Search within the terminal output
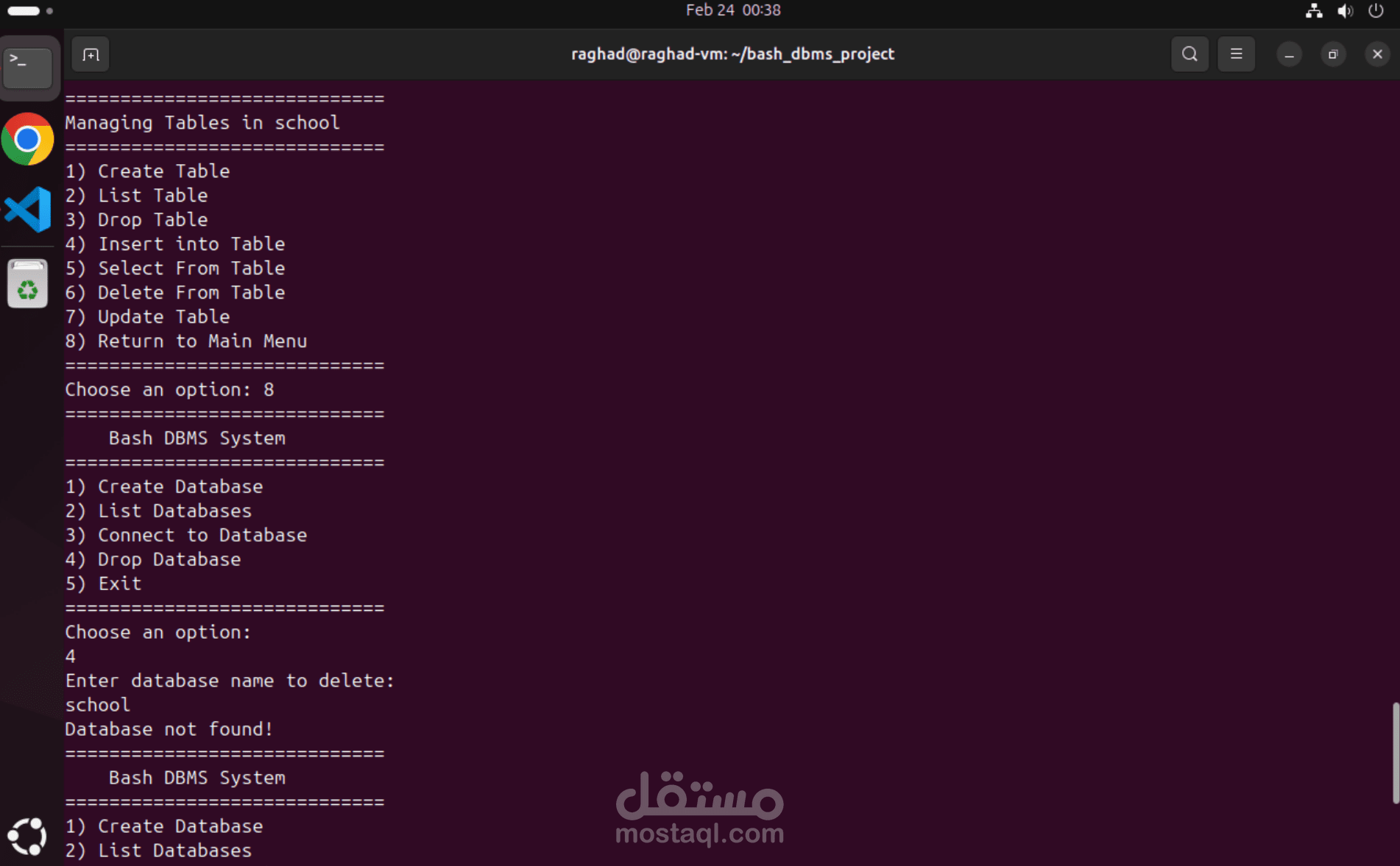 1189,54
